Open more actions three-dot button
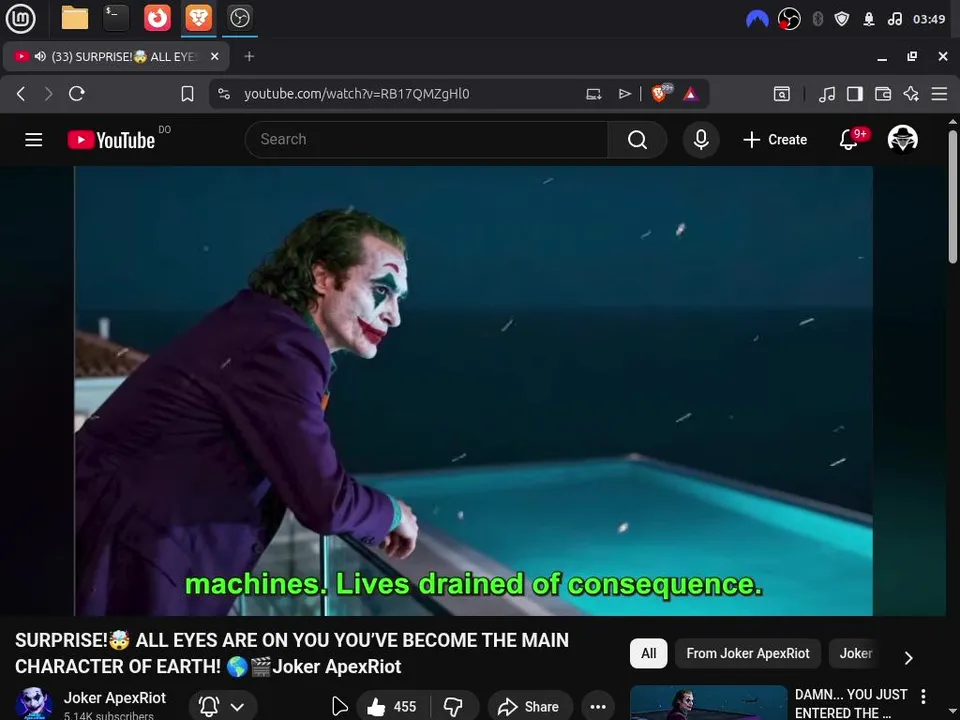This screenshot has height=720, width=960. (598, 707)
